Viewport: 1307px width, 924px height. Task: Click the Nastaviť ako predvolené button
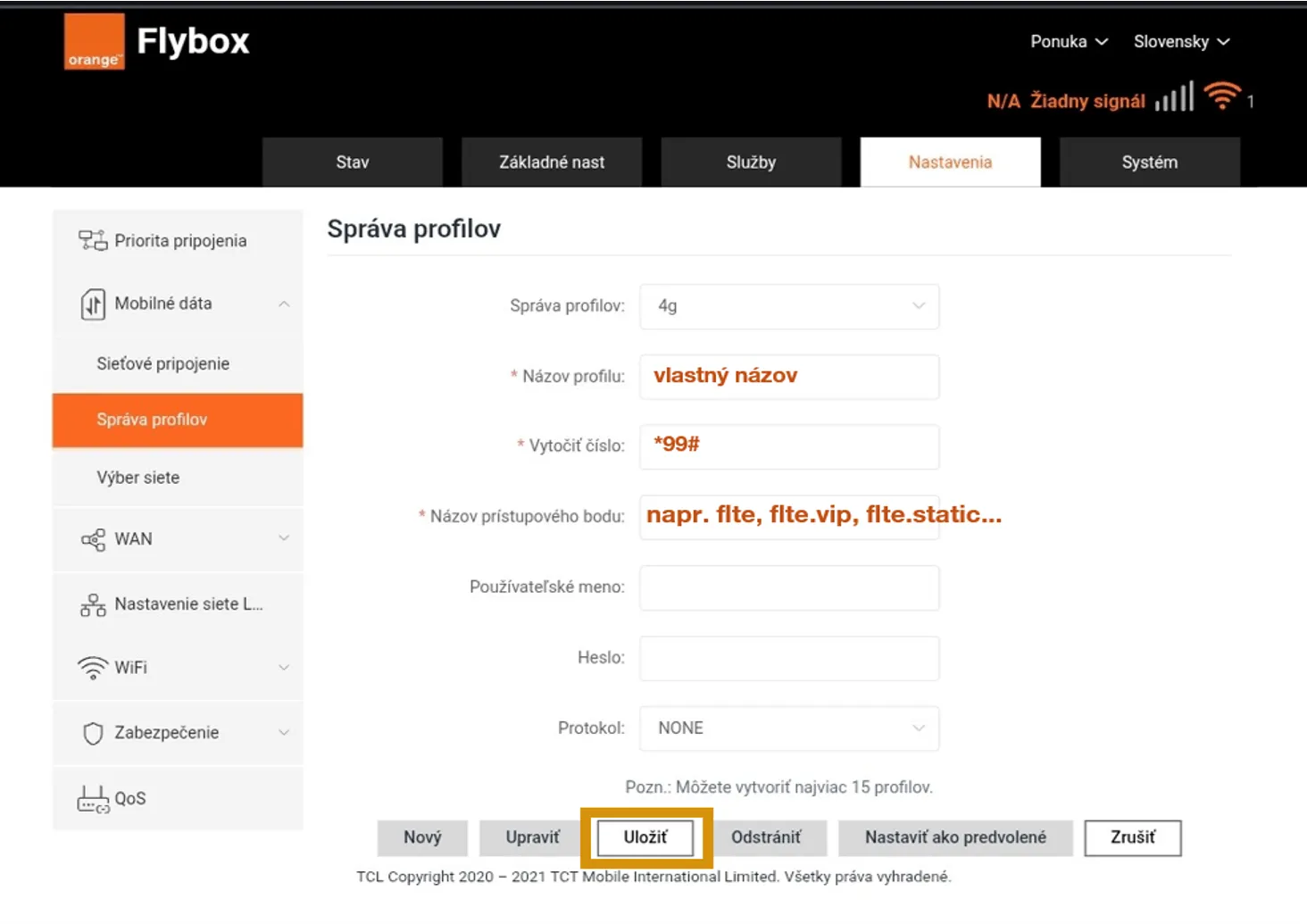[x=955, y=837]
